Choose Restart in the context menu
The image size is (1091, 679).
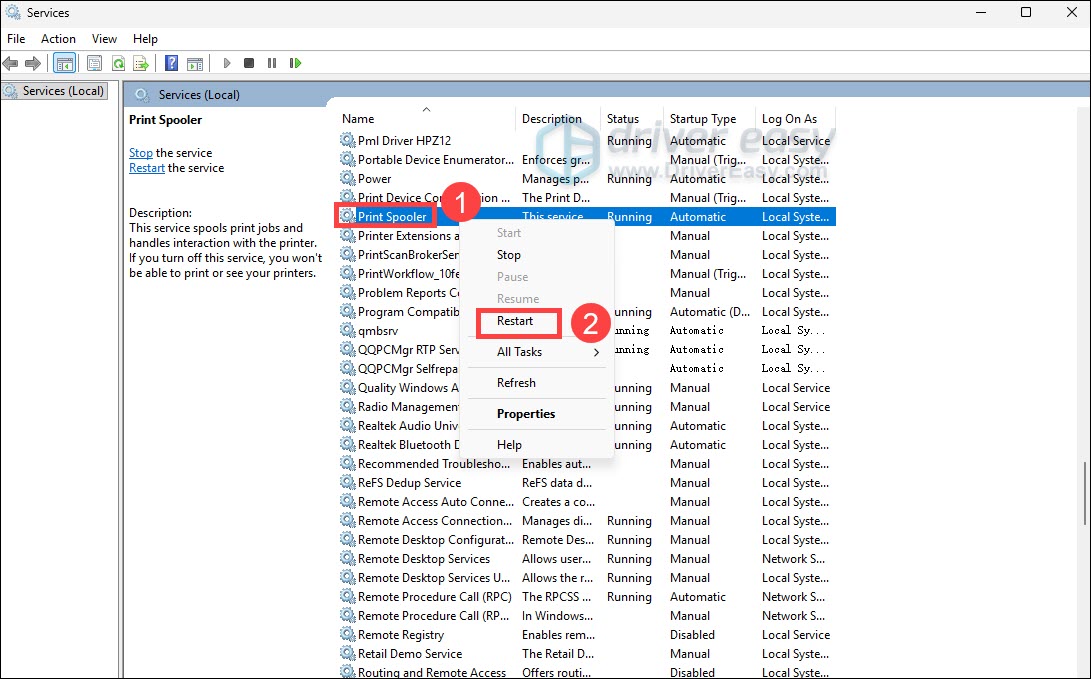[x=536, y=321]
